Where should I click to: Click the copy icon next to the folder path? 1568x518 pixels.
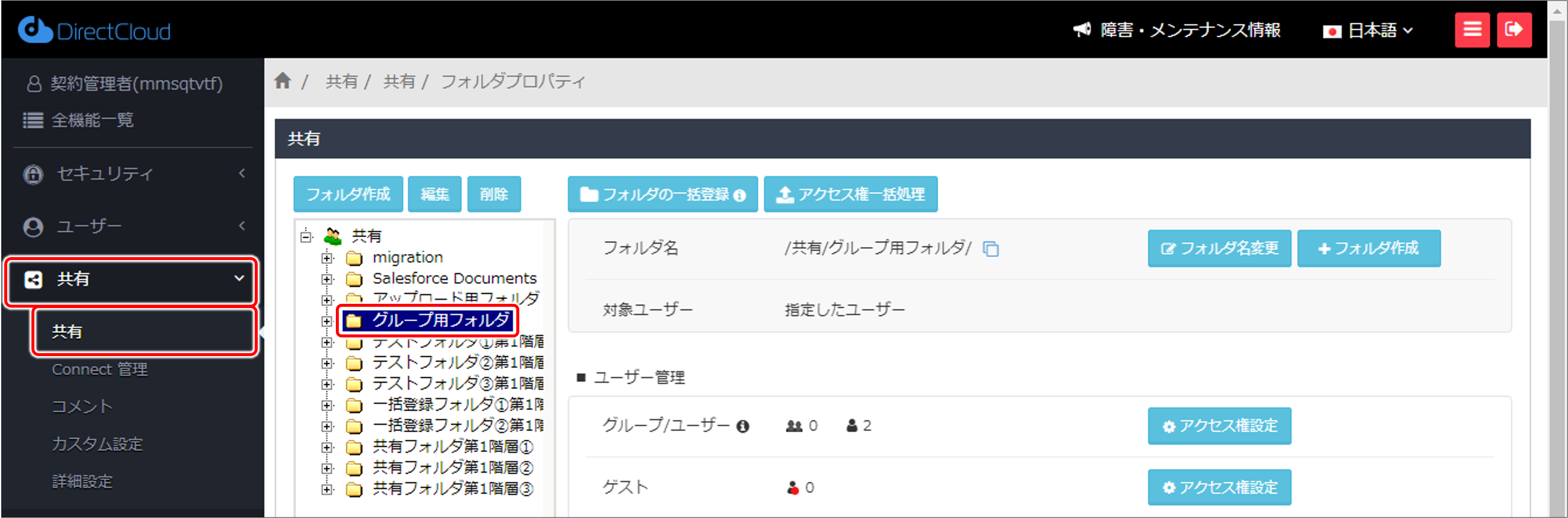pos(991,249)
